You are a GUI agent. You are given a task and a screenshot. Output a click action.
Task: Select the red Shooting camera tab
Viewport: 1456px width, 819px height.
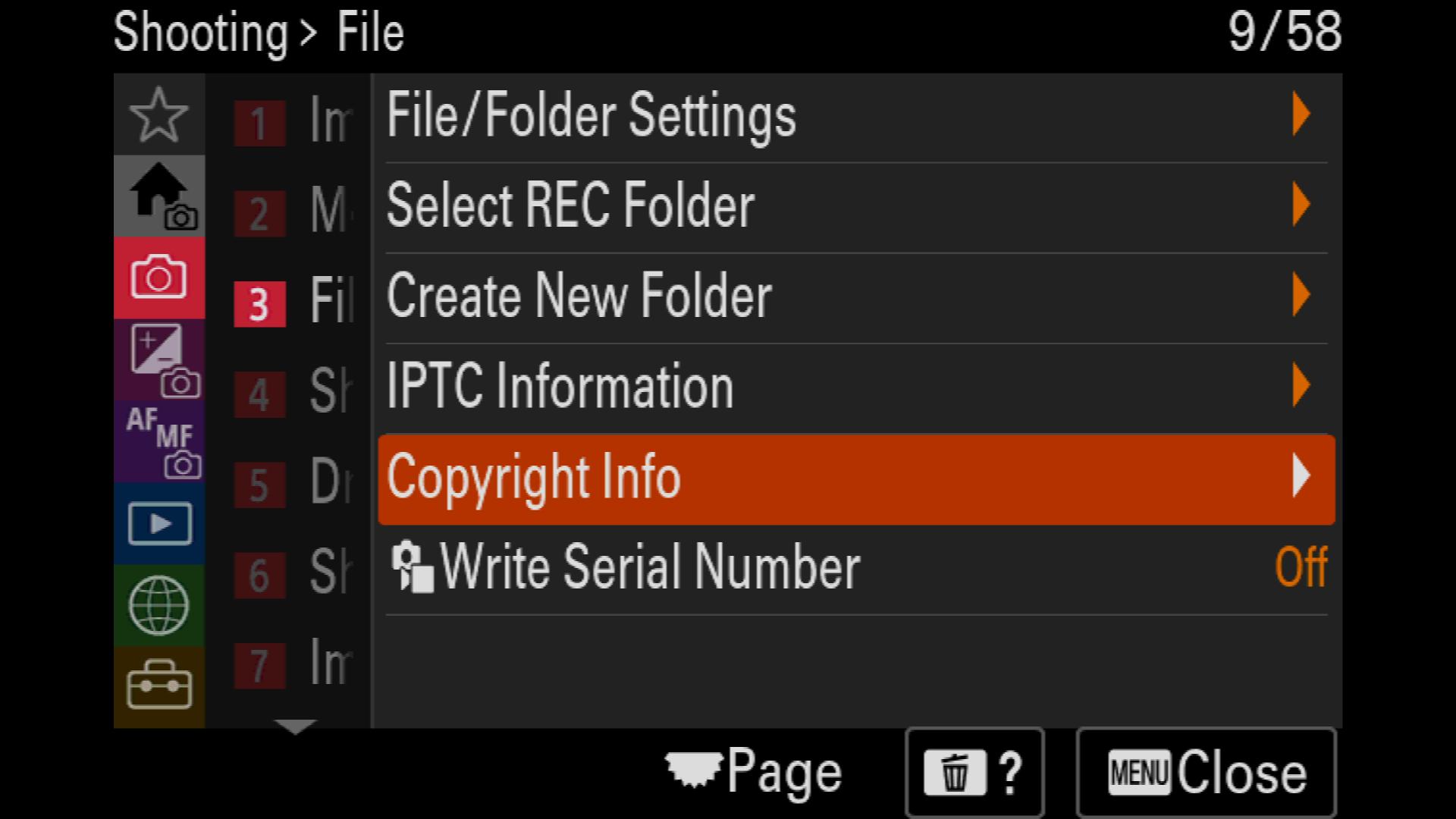(158, 278)
